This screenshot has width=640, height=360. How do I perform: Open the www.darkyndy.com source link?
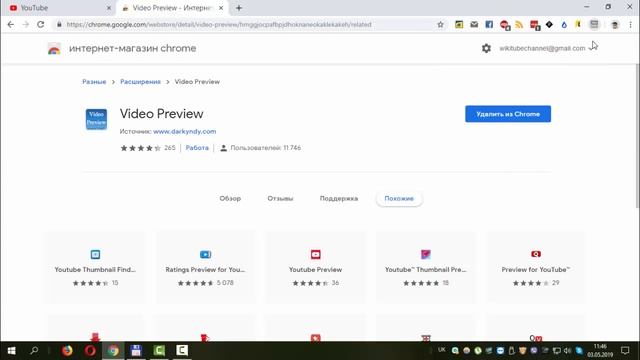[184, 131]
